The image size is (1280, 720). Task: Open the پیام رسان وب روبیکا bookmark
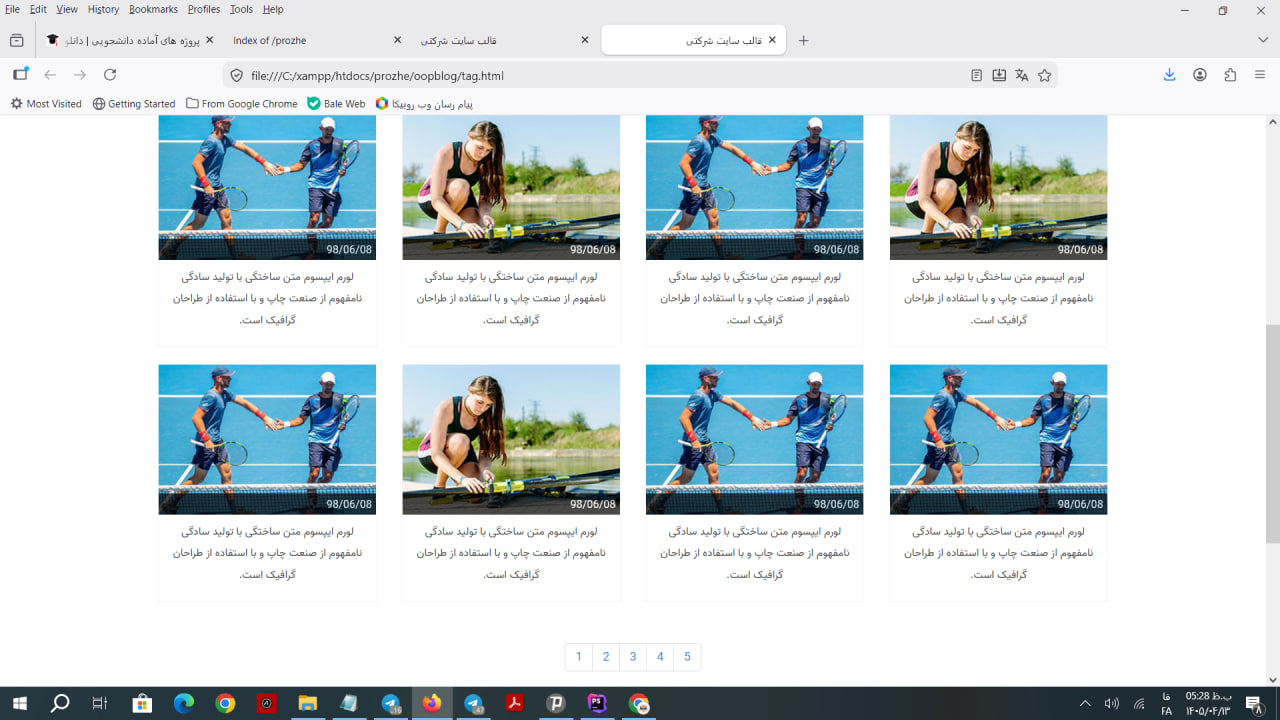click(424, 104)
